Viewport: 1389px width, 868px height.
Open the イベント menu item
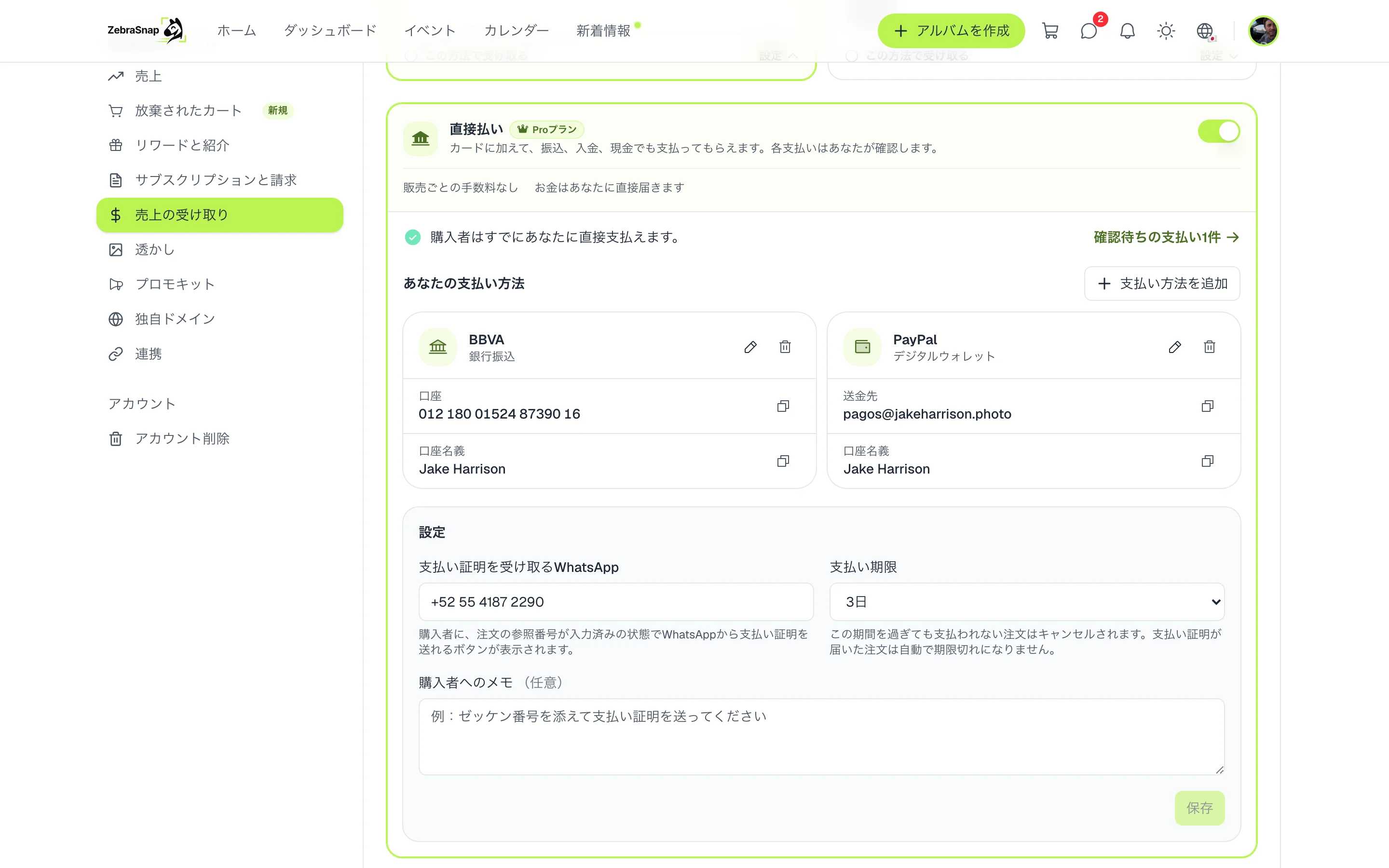pos(430,30)
